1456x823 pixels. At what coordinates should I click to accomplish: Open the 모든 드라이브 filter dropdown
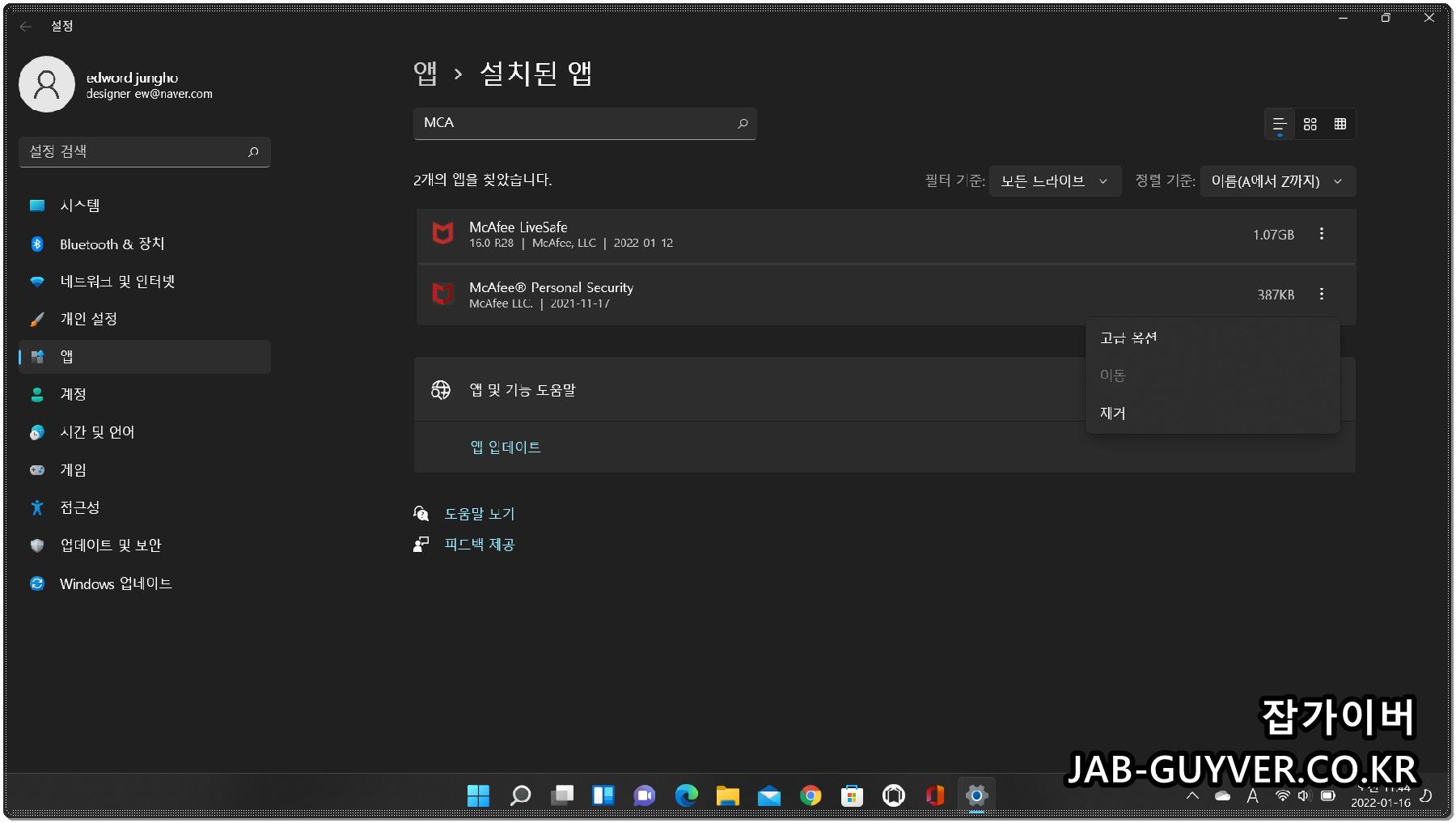[x=1055, y=181]
